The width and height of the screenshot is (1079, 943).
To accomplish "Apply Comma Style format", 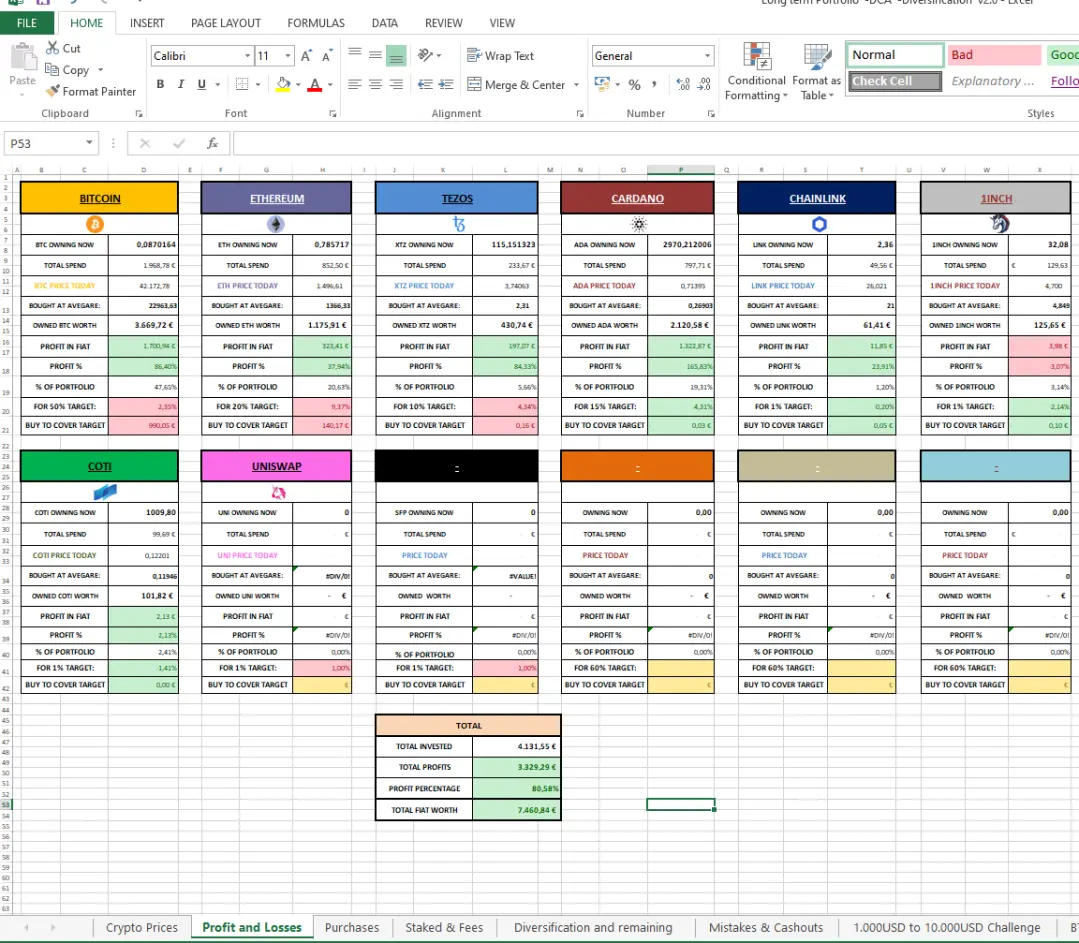I will pyautogui.click(x=654, y=84).
